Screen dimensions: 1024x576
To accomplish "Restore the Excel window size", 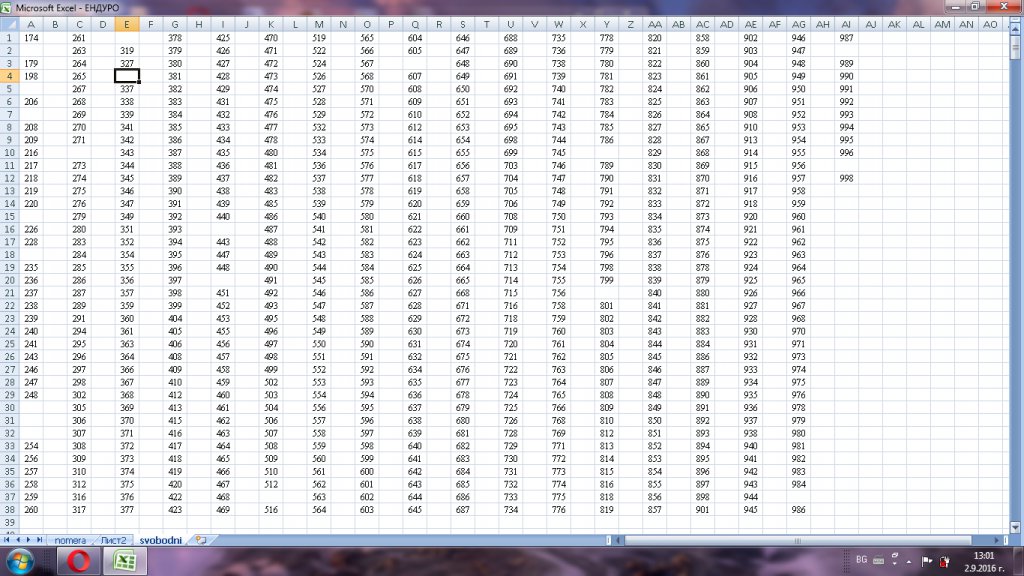I will click(x=974, y=7).
